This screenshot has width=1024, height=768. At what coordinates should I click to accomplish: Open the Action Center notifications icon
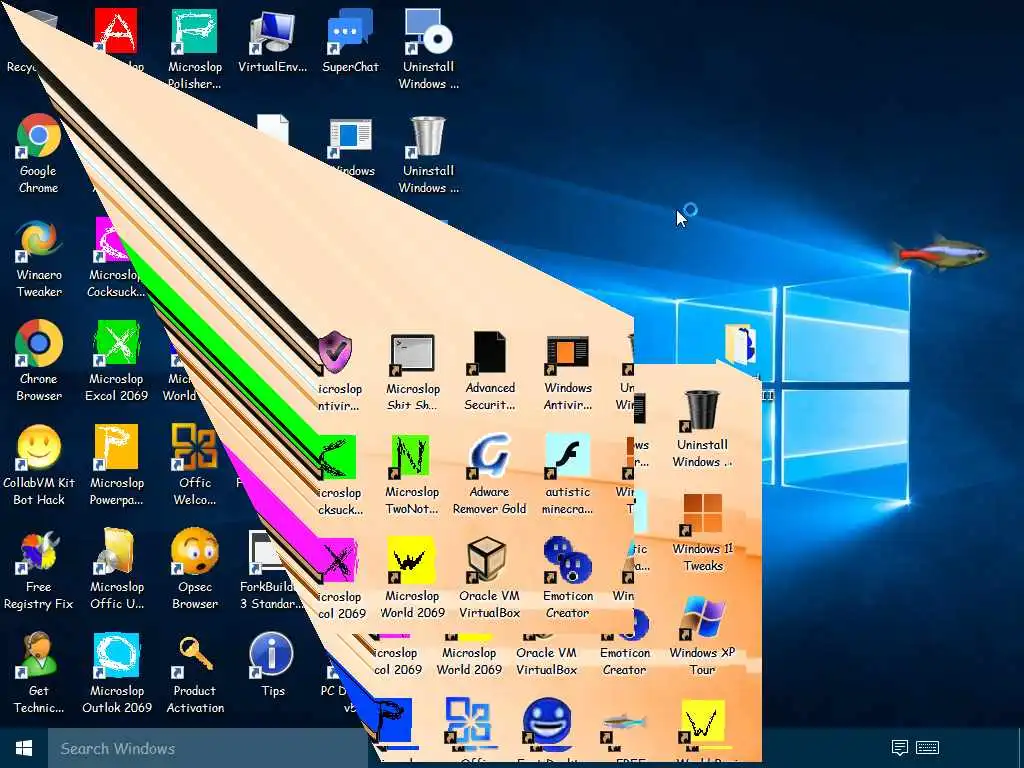point(899,748)
